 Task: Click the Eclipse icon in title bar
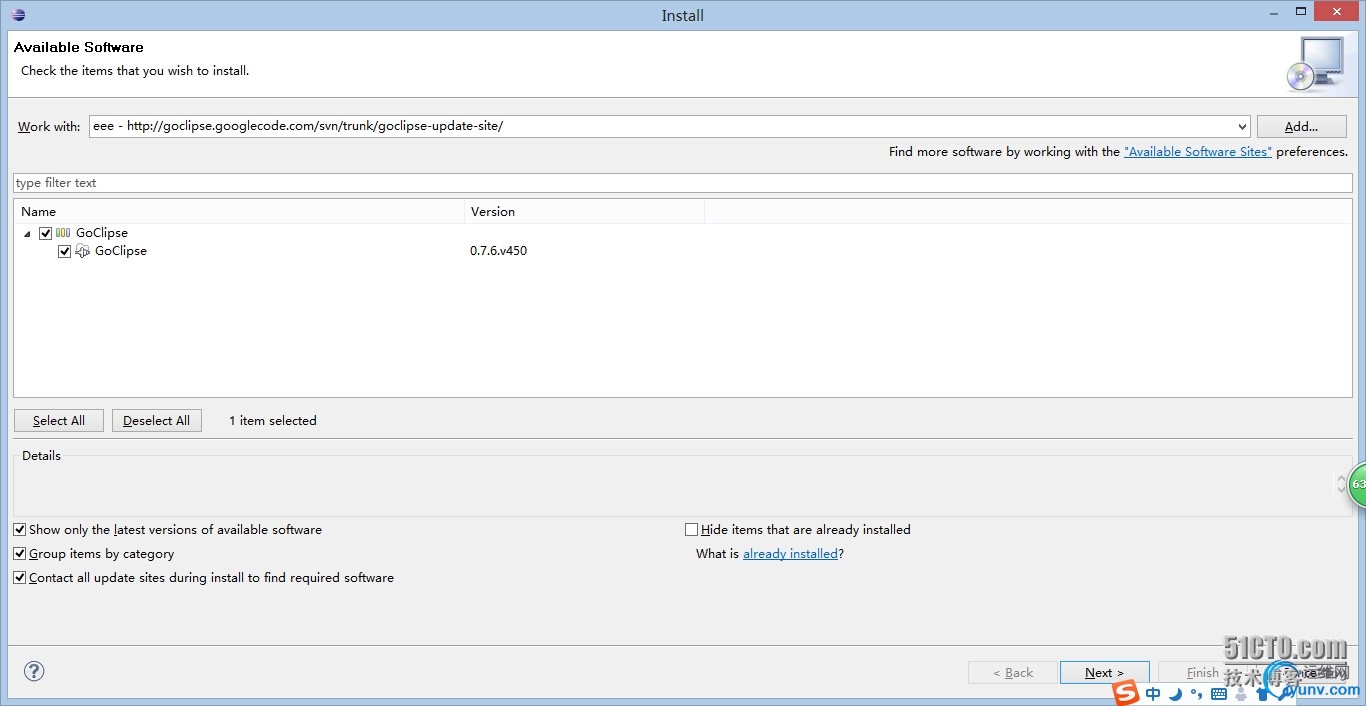coord(18,15)
